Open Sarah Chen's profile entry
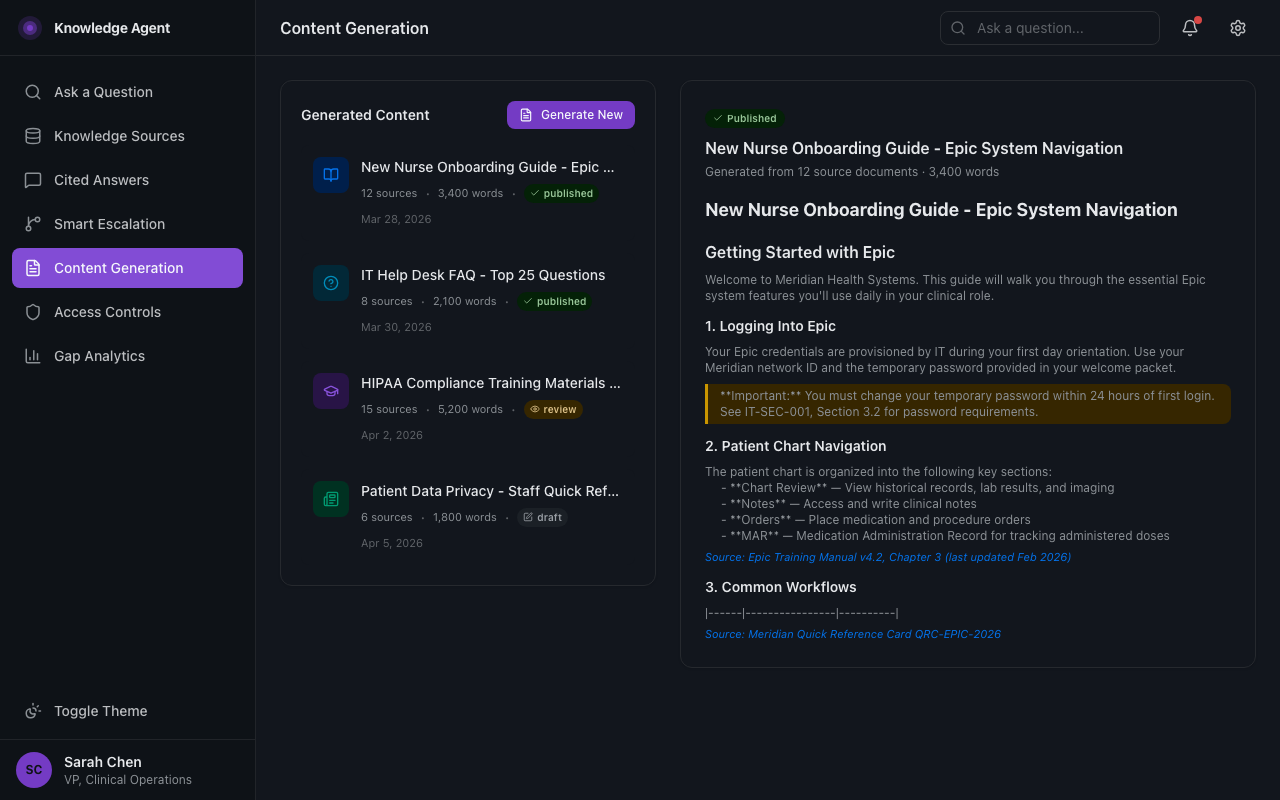 (x=100, y=770)
